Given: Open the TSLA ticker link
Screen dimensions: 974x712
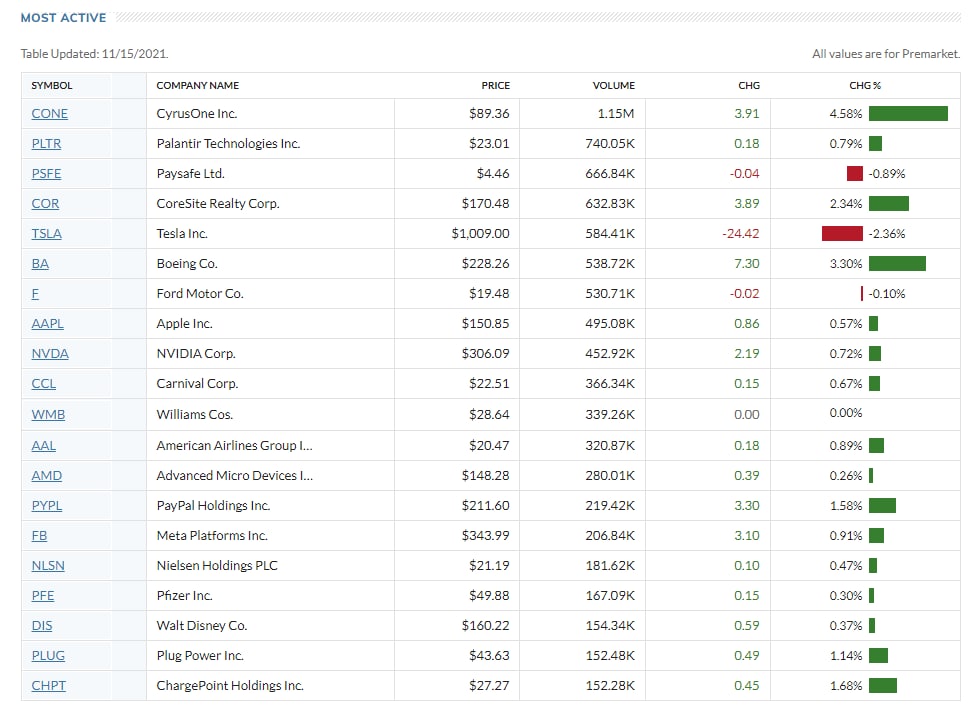Looking at the screenshot, I should 47,234.
